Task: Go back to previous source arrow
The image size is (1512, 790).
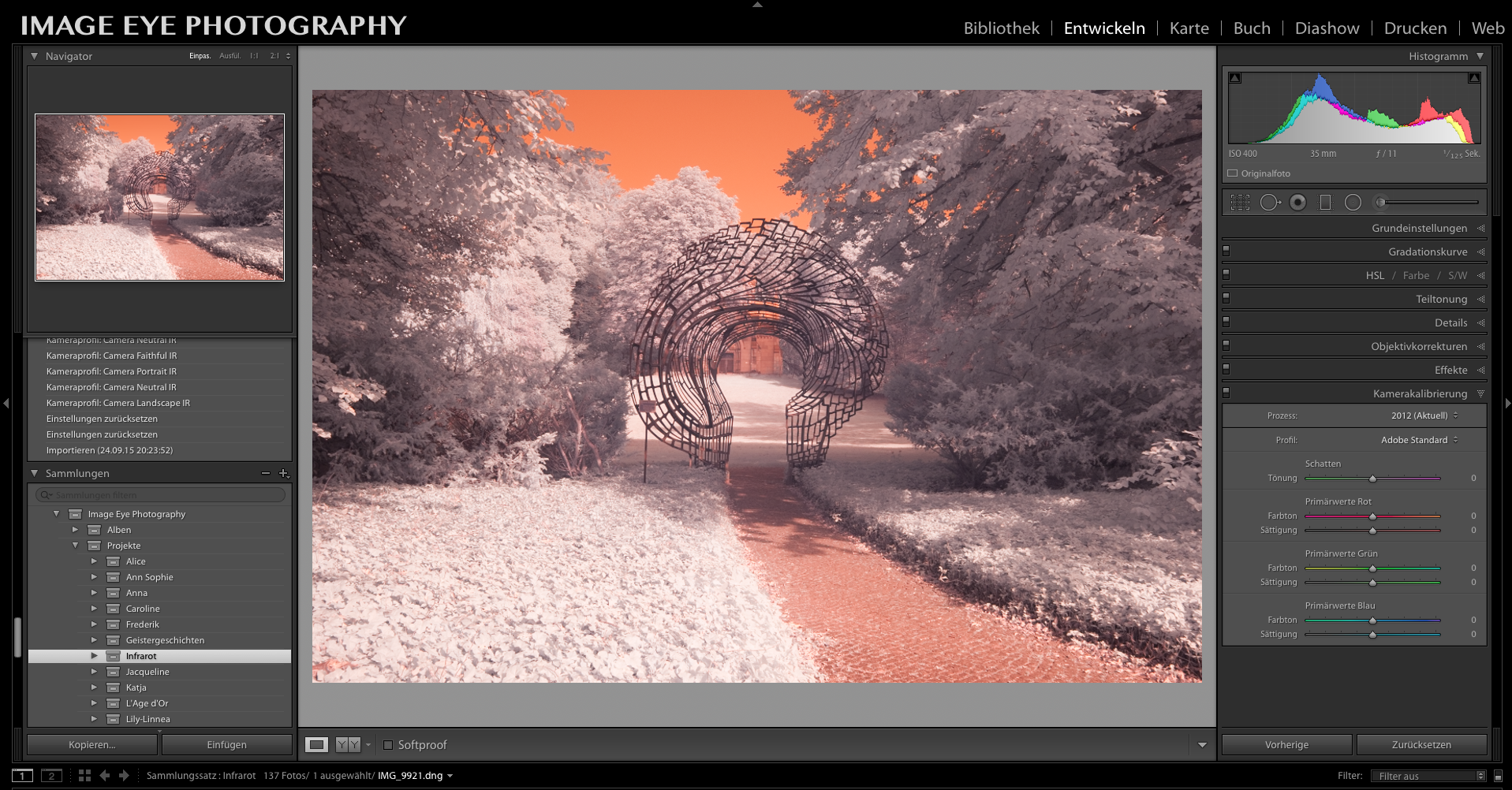Action: pos(104,776)
